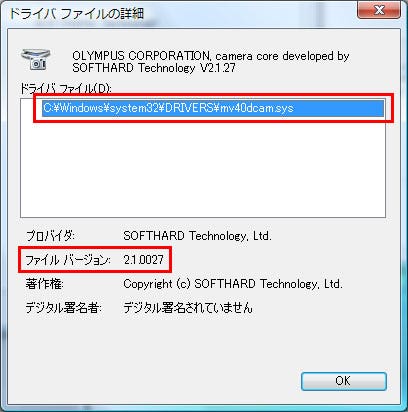The width and height of the screenshot is (408, 412).
Task: Click the OLYMPUS CORPORATION device description text
Action: tap(211, 62)
